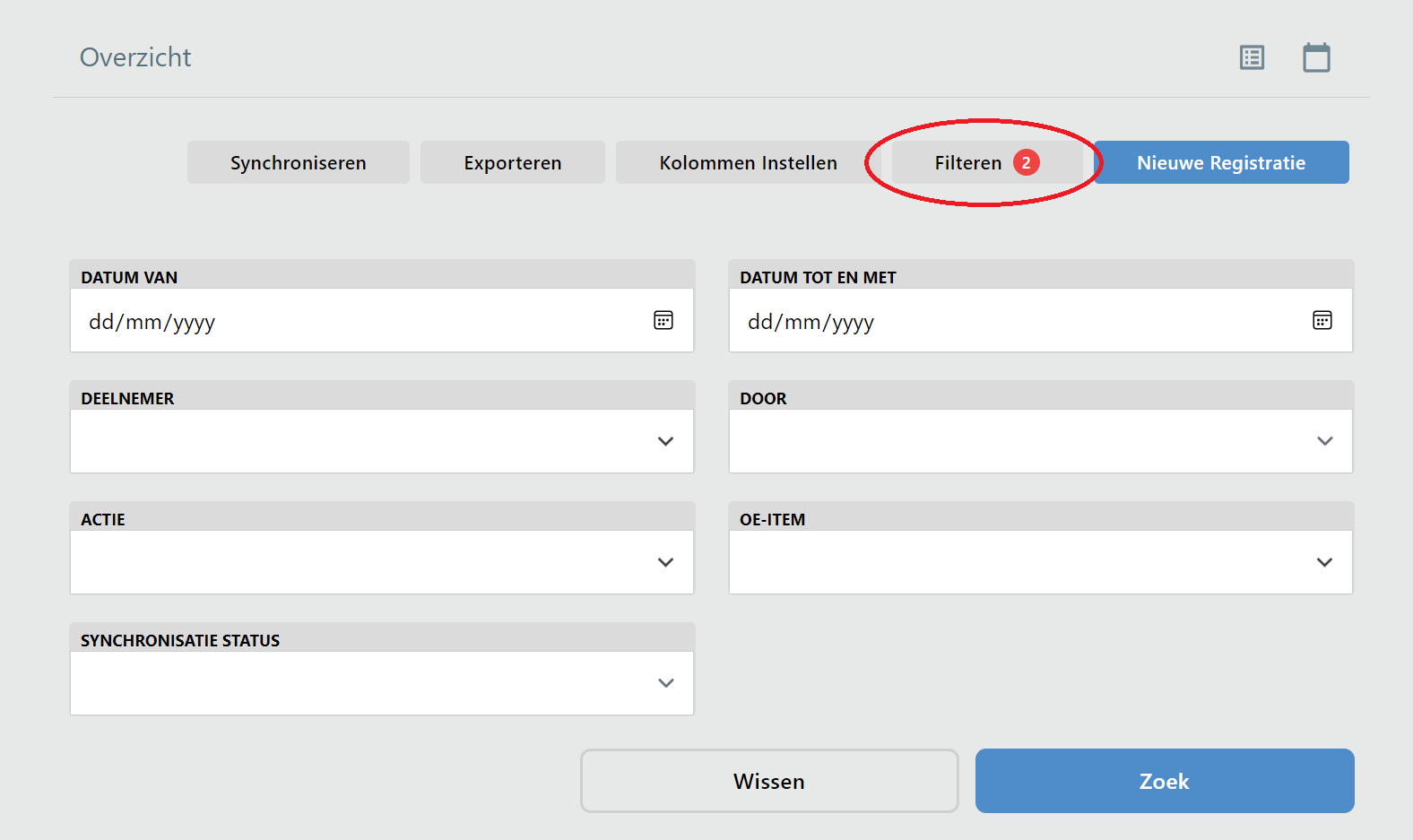Open the Door dropdown
Image resolution: width=1413 pixels, height=840 pixels.
(x=1040, y=441)
